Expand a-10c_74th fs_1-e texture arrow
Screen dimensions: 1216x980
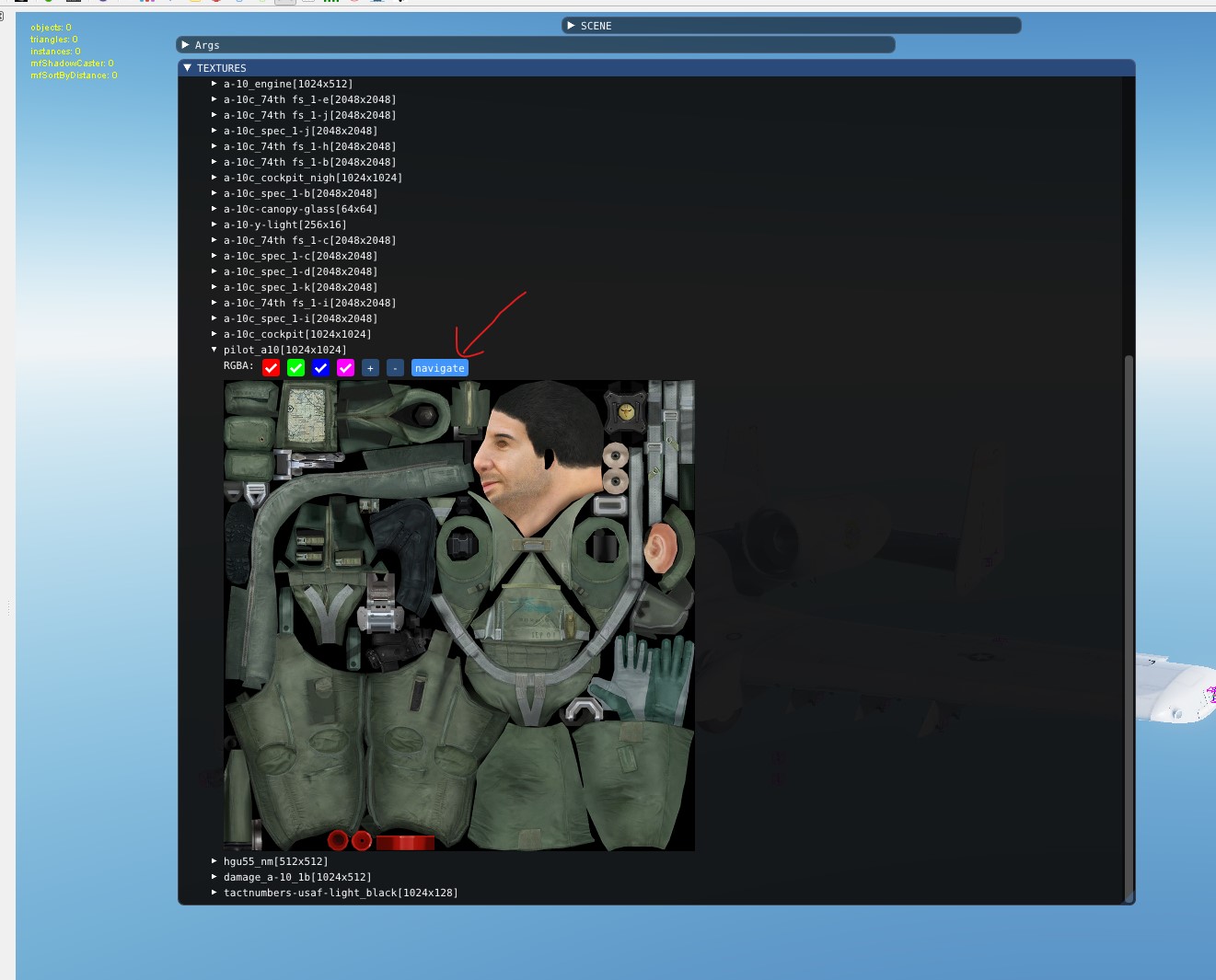point(214,99)
